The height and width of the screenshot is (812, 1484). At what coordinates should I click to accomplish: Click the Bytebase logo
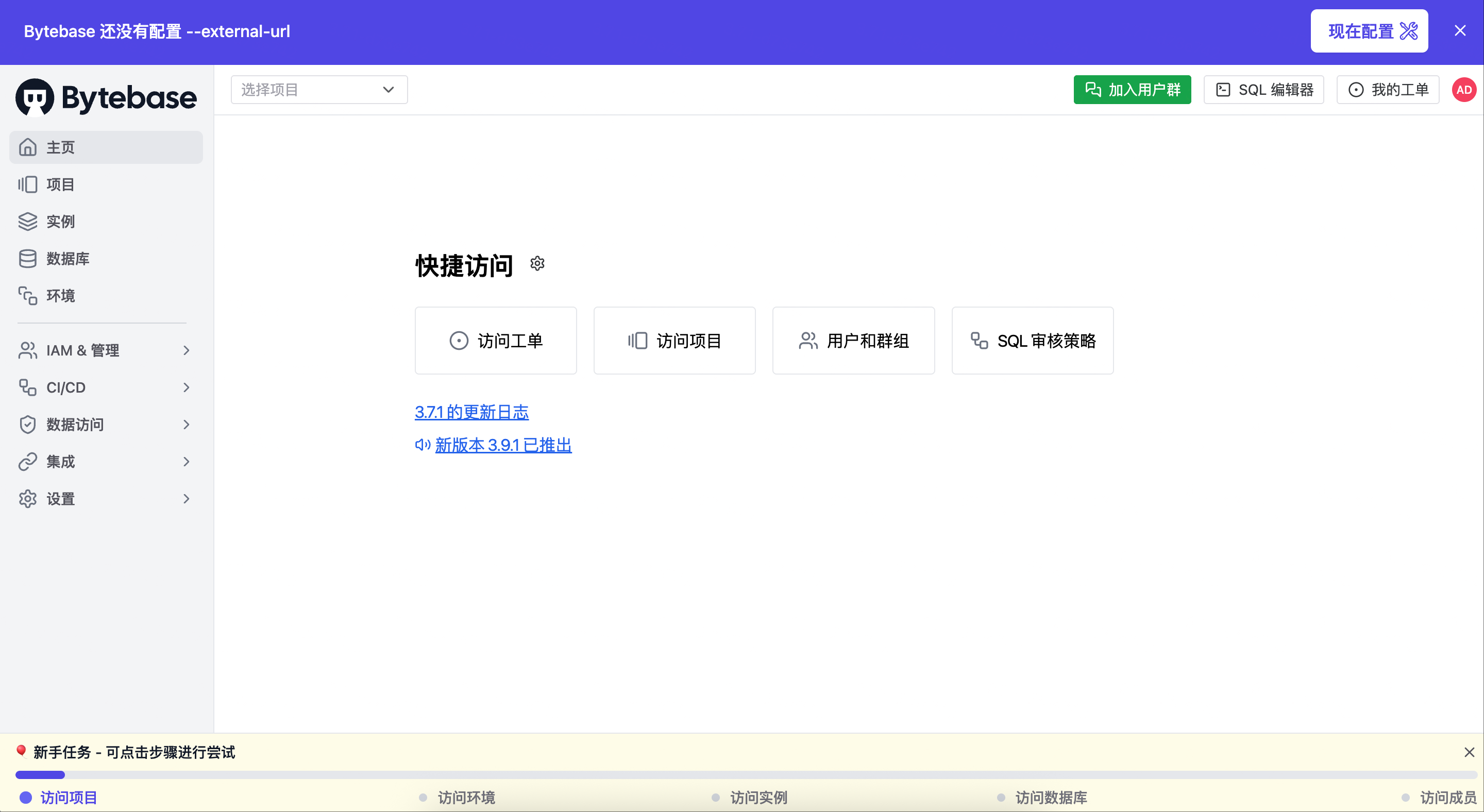coord(106,97)
